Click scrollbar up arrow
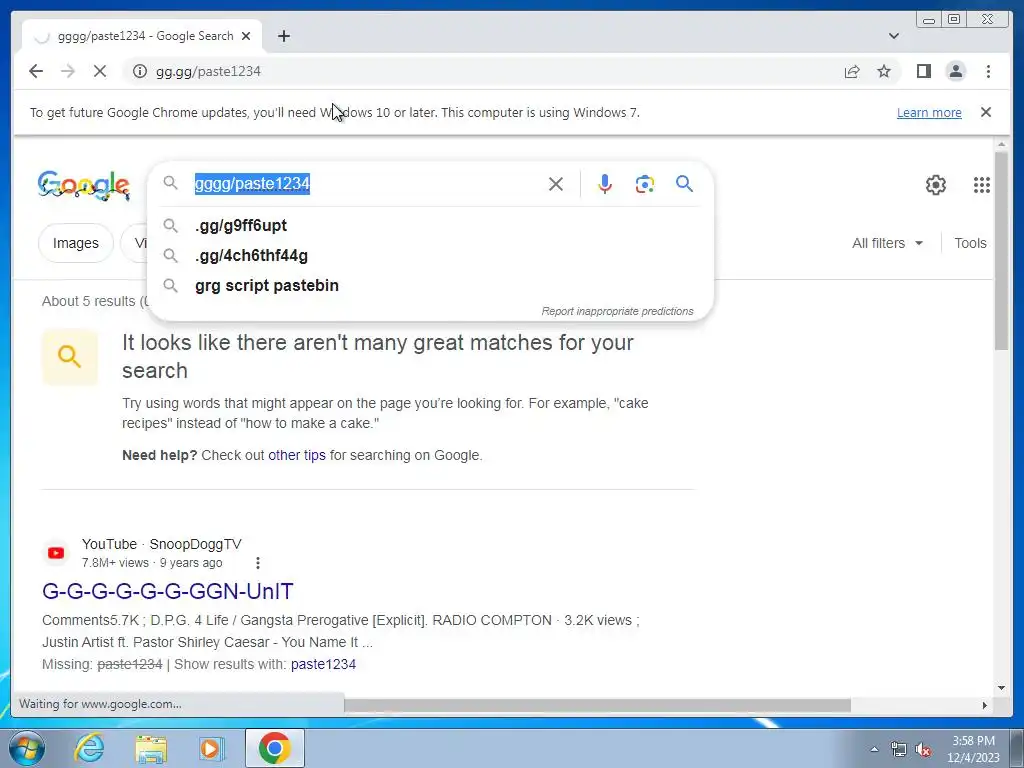Screen dimensions: 1024x768 [x=1002, y=144]
